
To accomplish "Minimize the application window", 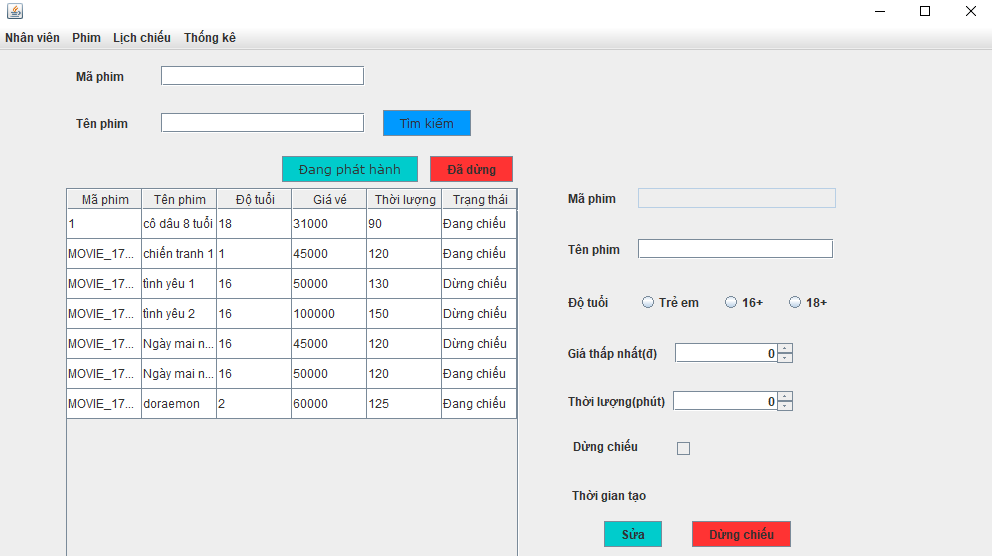I will [879, 11].
